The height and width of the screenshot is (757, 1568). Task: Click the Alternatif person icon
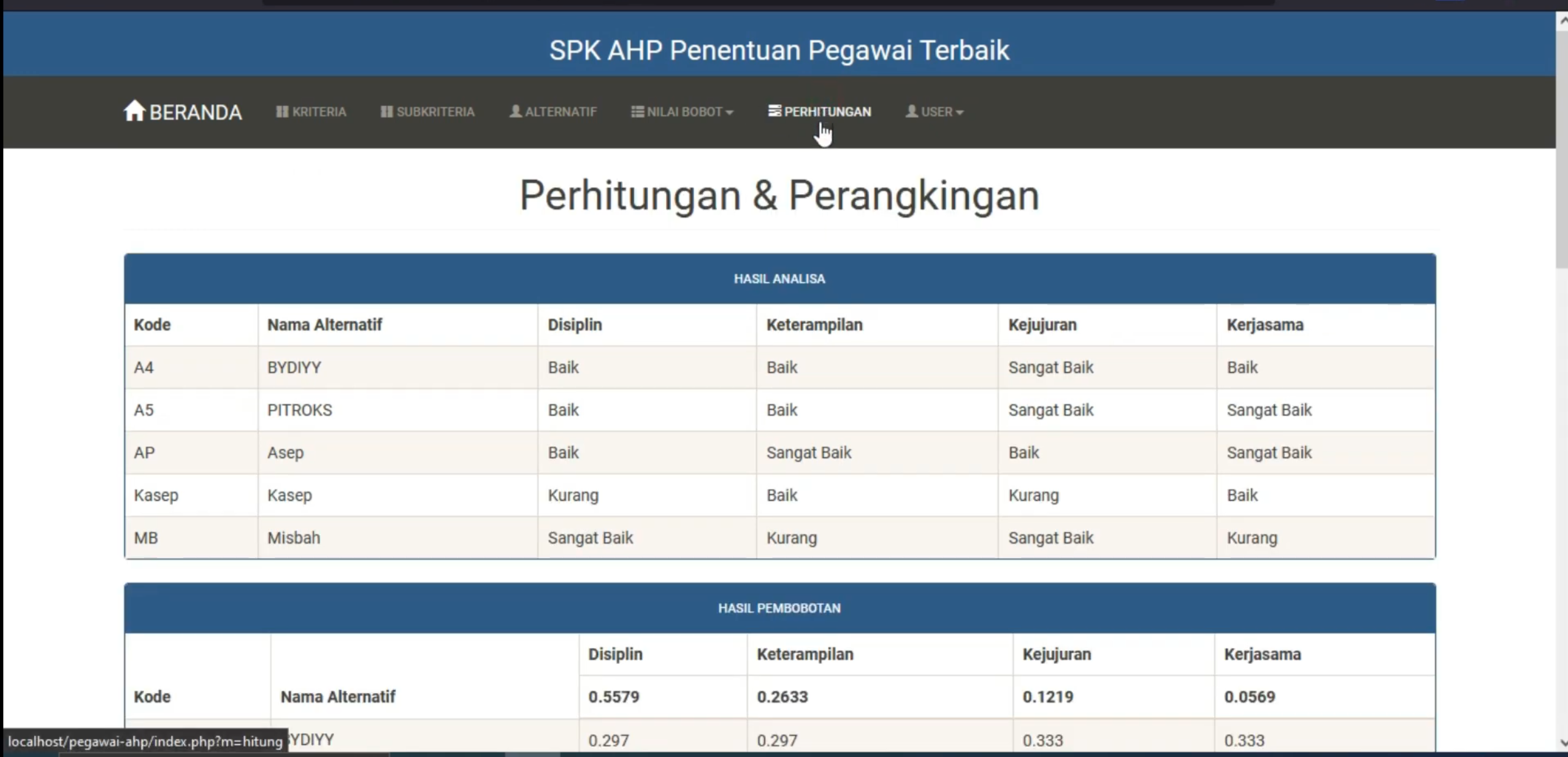(x=516, y=111)
